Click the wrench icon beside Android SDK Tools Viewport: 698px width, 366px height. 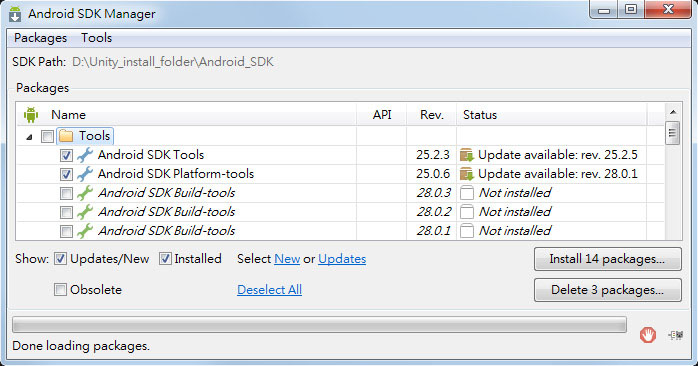[85, 155]
